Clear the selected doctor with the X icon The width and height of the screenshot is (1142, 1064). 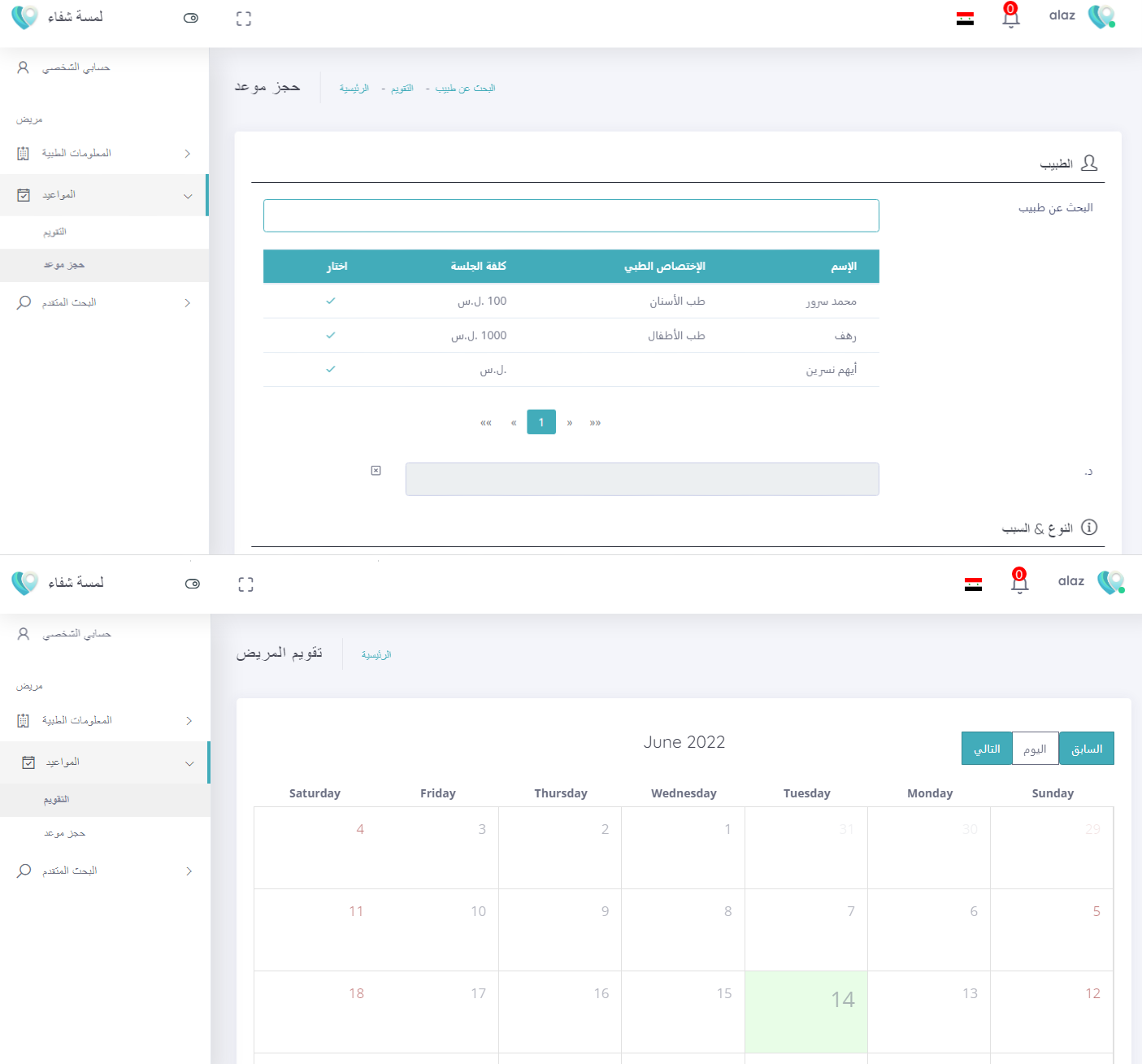[376, 471]
